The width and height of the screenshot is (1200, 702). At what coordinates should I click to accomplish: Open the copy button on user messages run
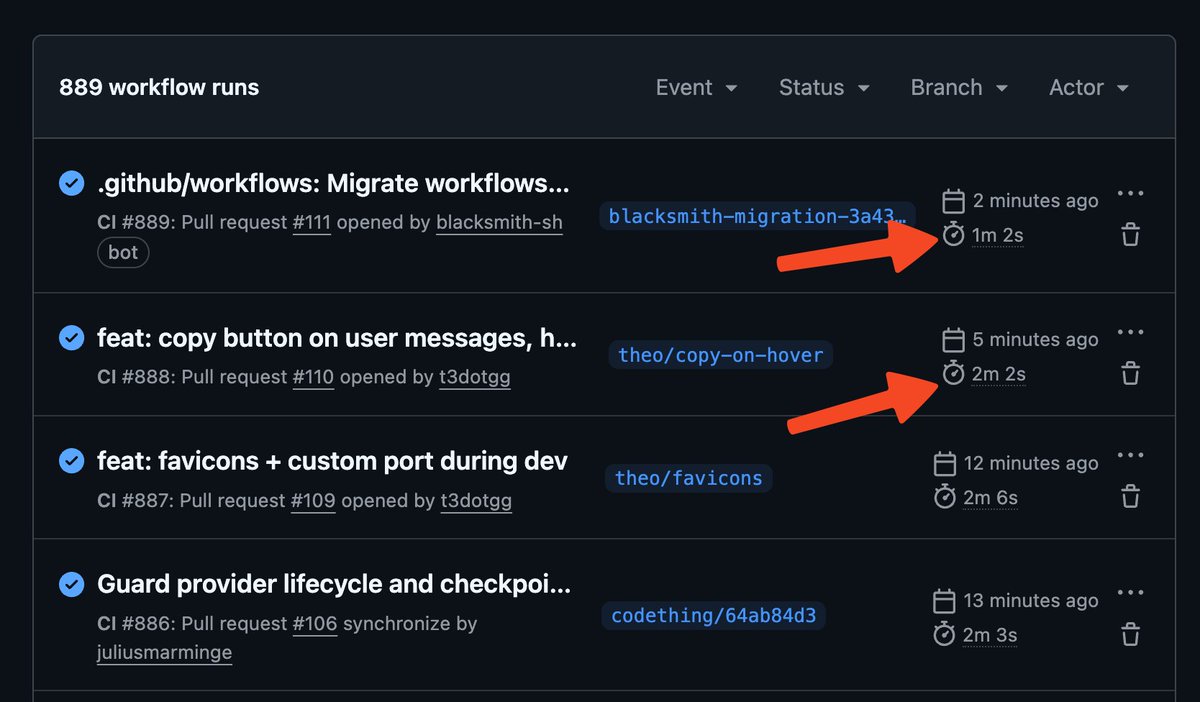337,339
